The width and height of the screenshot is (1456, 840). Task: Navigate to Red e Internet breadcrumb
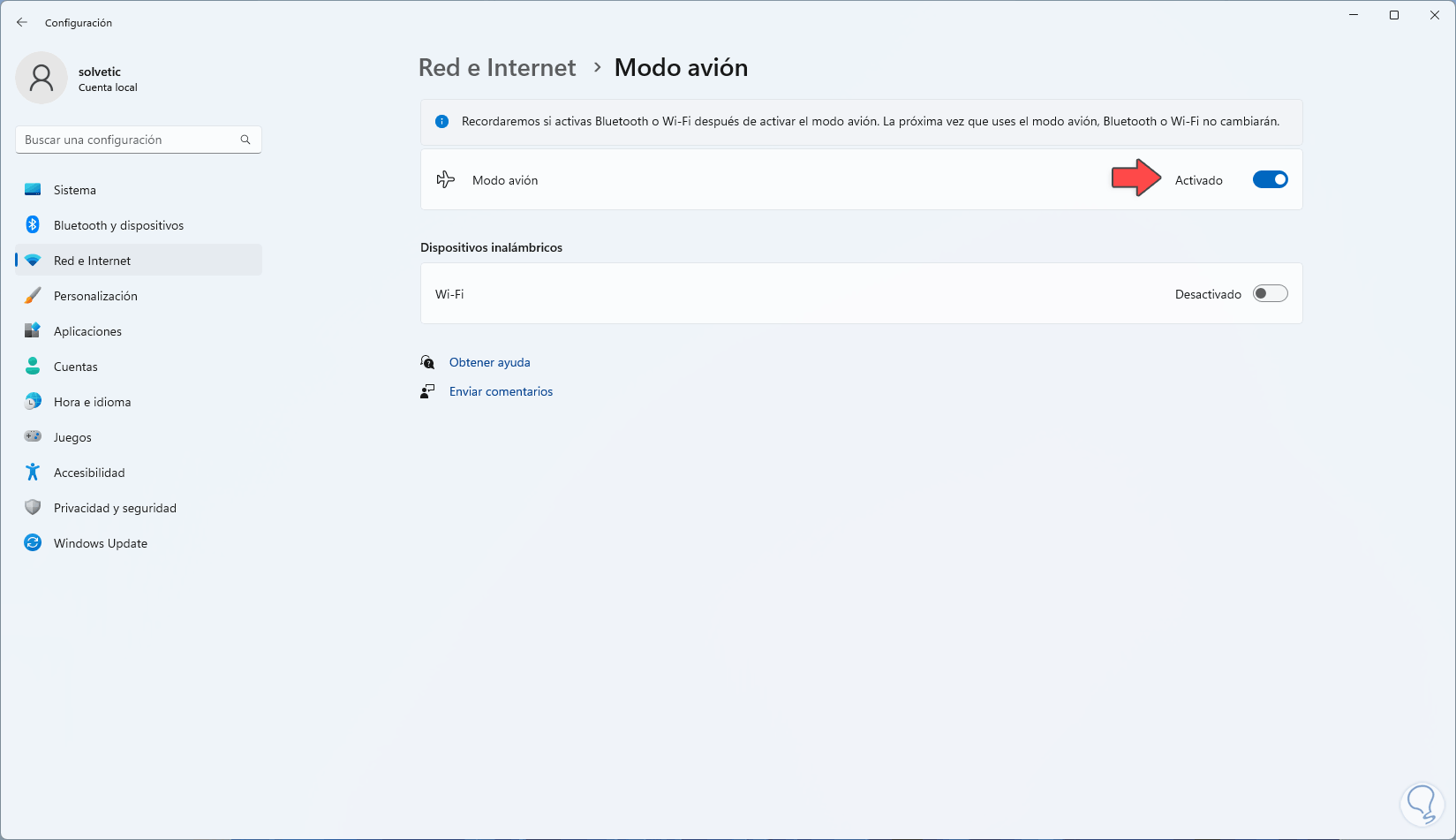pos(497,68)
